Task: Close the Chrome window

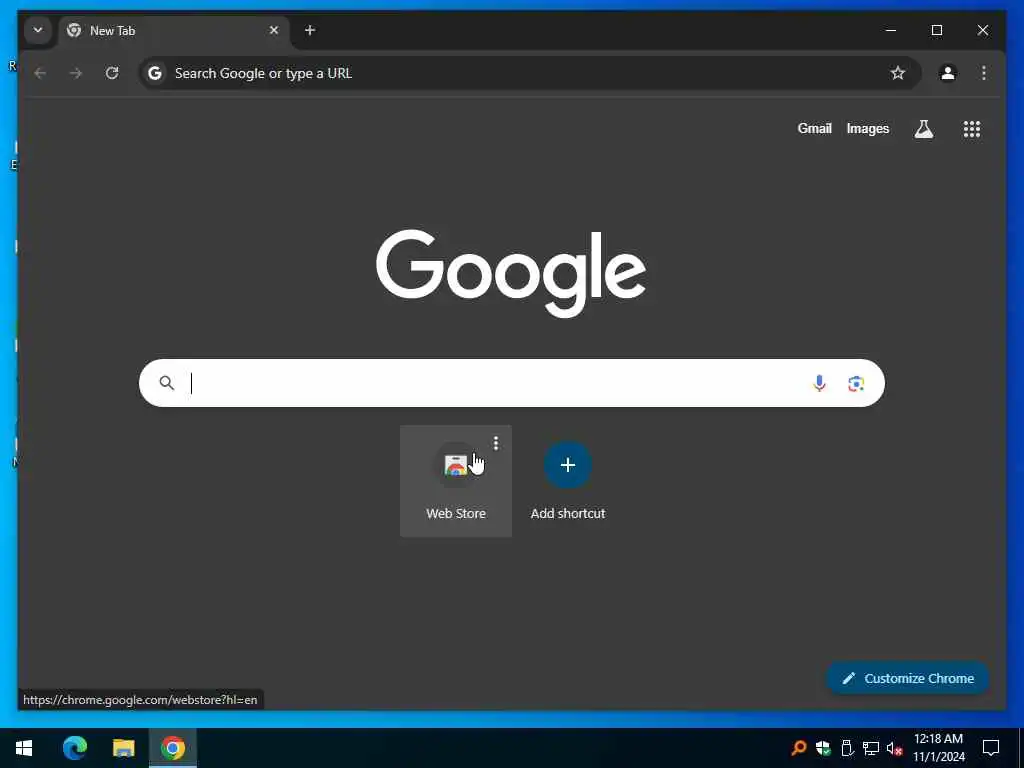Action: pyautogui.click(x=982, y=30)
